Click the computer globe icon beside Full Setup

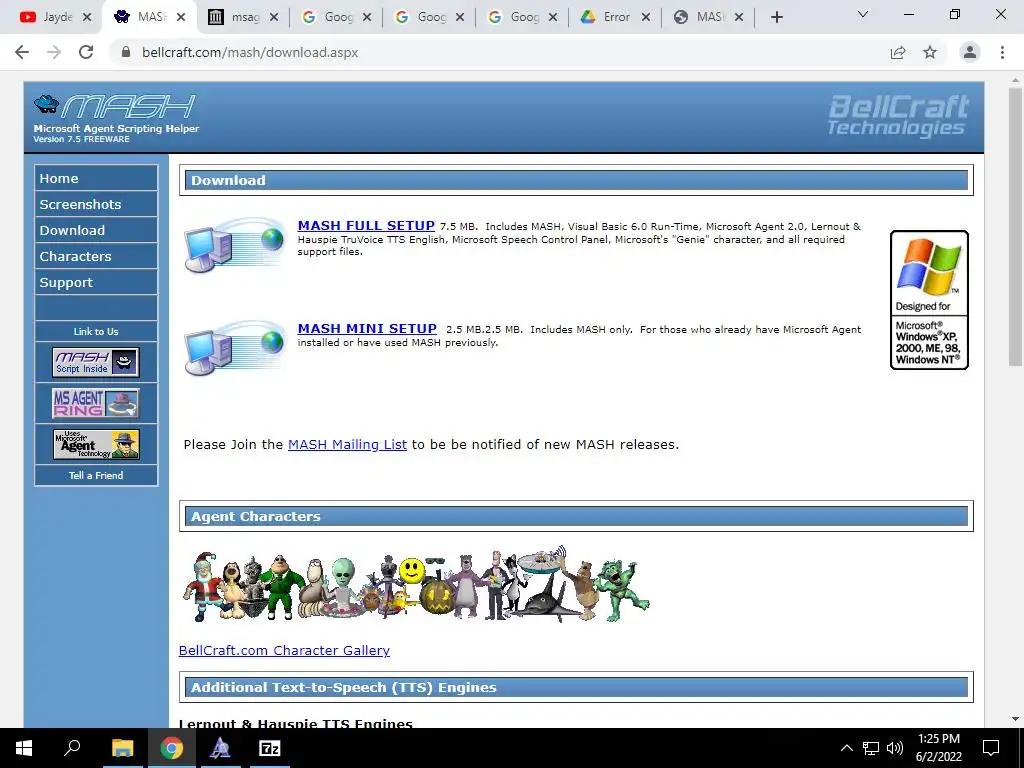pyautogui.click(x=235, y=244)
